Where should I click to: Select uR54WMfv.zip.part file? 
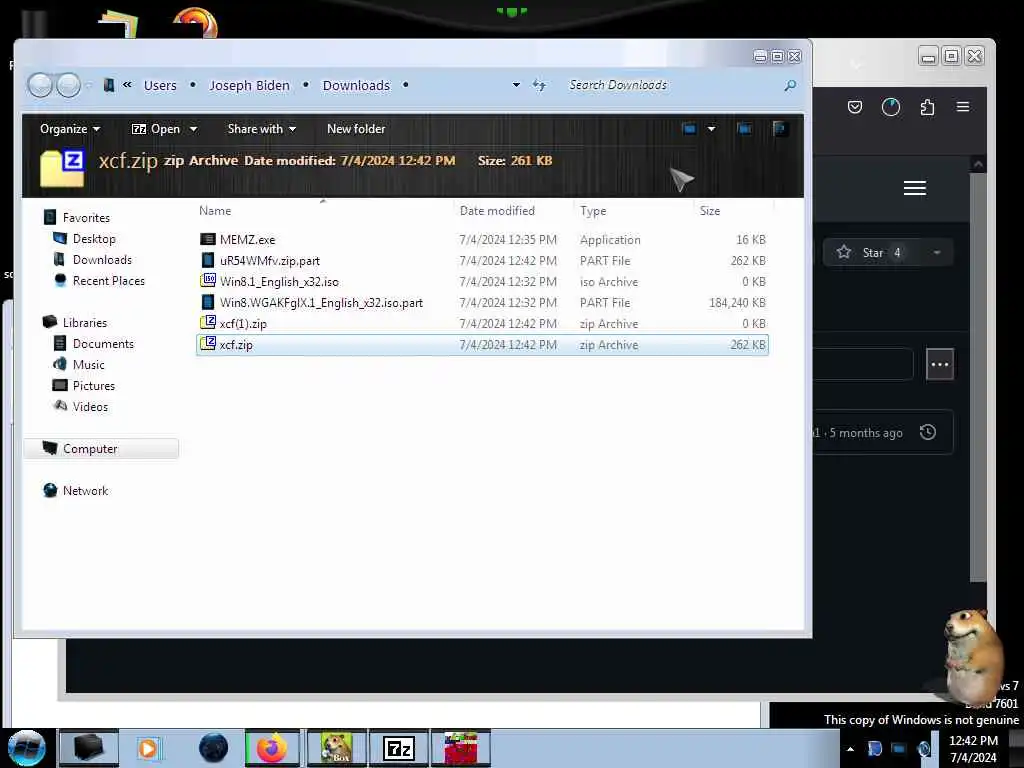pos(482,261)
